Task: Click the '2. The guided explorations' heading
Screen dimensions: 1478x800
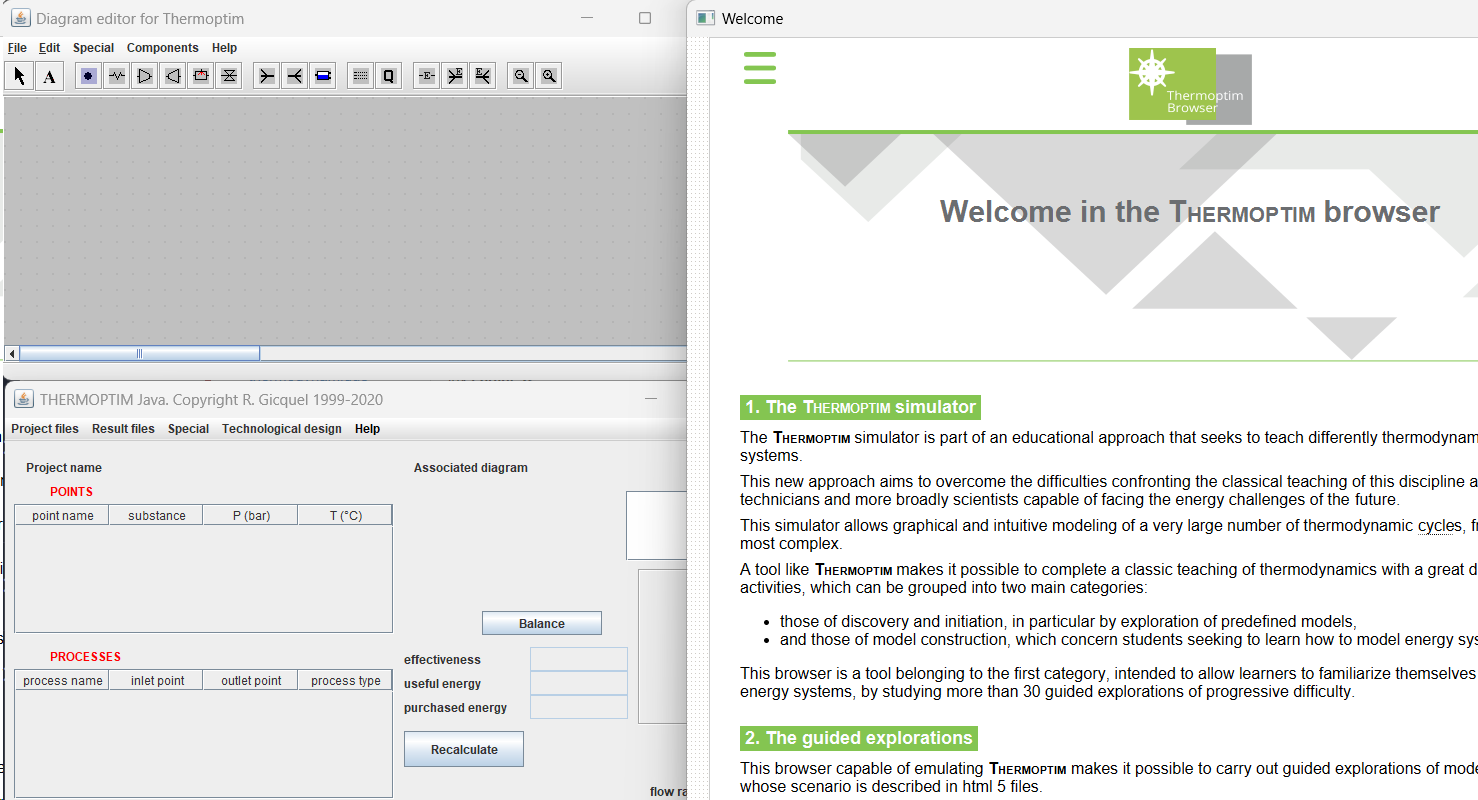Action: point(859,738)
